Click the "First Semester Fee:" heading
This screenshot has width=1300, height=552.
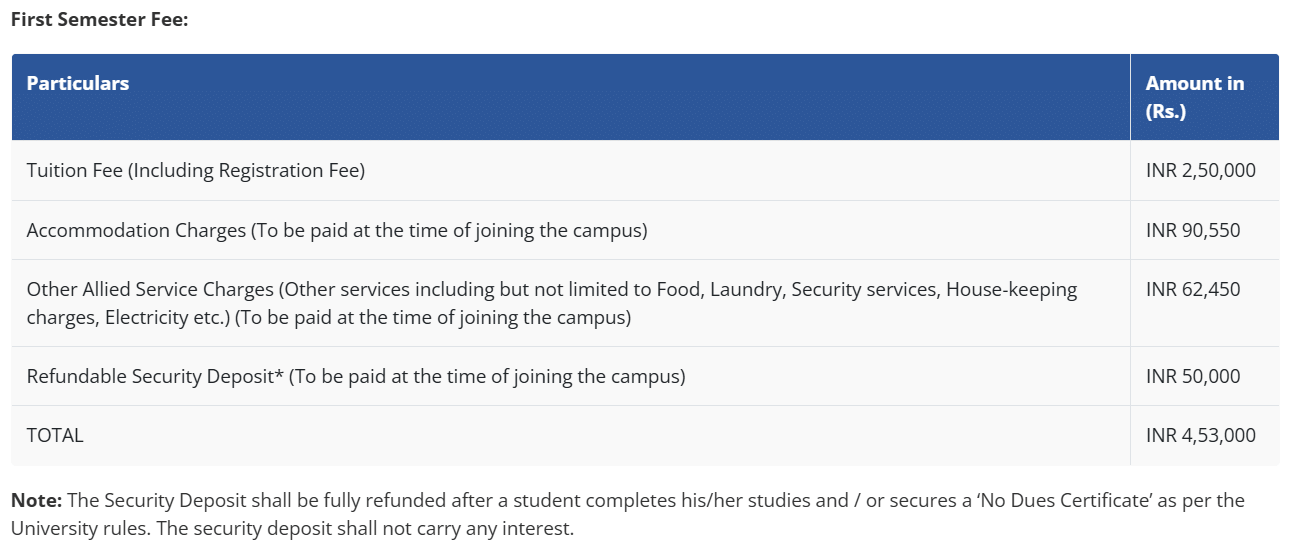click(x=99, y=19)
